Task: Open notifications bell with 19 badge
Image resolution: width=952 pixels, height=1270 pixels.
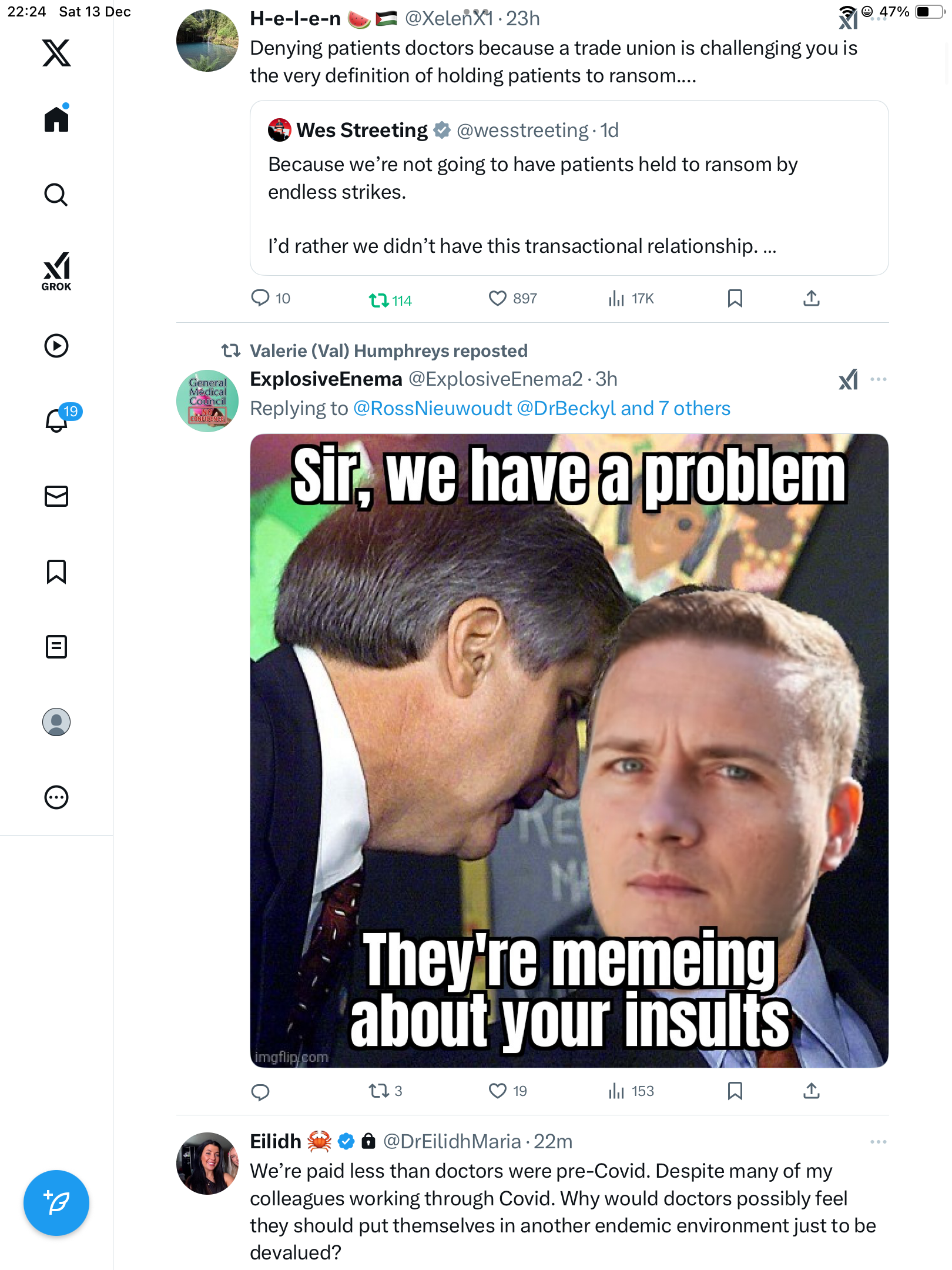Action: click(x=58, y=420)
